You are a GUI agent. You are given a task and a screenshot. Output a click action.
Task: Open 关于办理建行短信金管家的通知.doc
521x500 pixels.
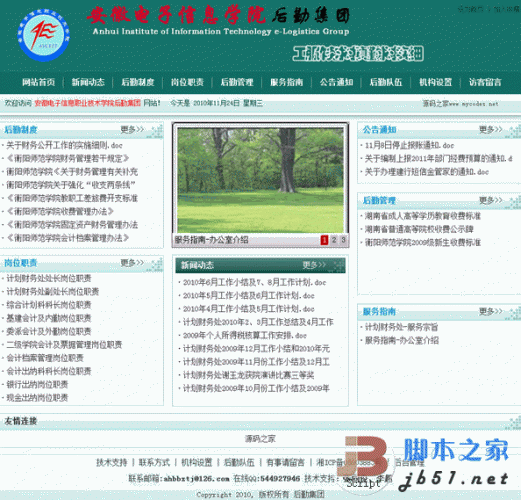427,172
